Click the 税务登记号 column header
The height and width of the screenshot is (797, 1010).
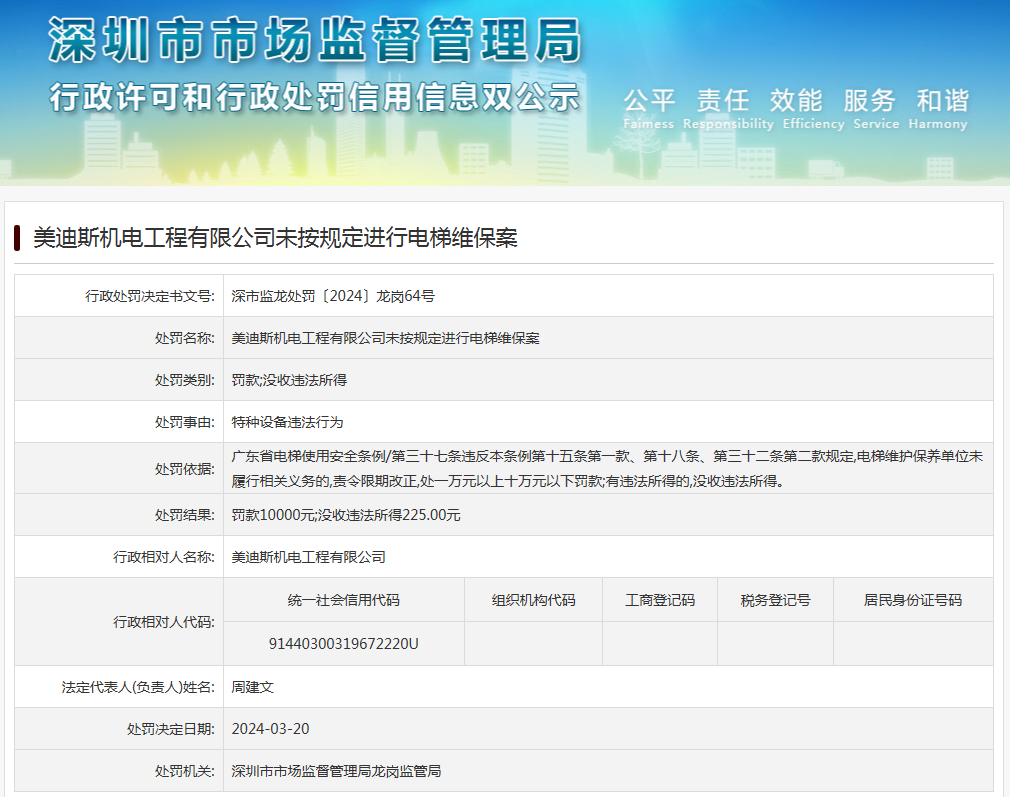776,600
